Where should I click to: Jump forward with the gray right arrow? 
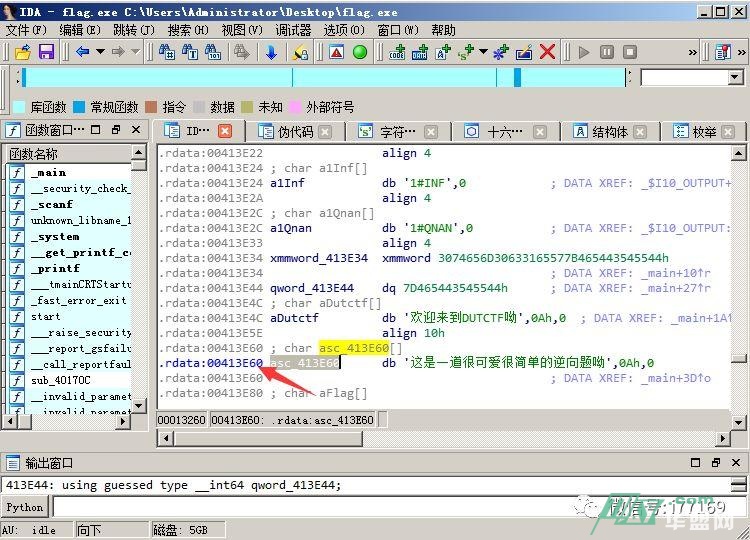pyautogui.click(x=118, y=51)
